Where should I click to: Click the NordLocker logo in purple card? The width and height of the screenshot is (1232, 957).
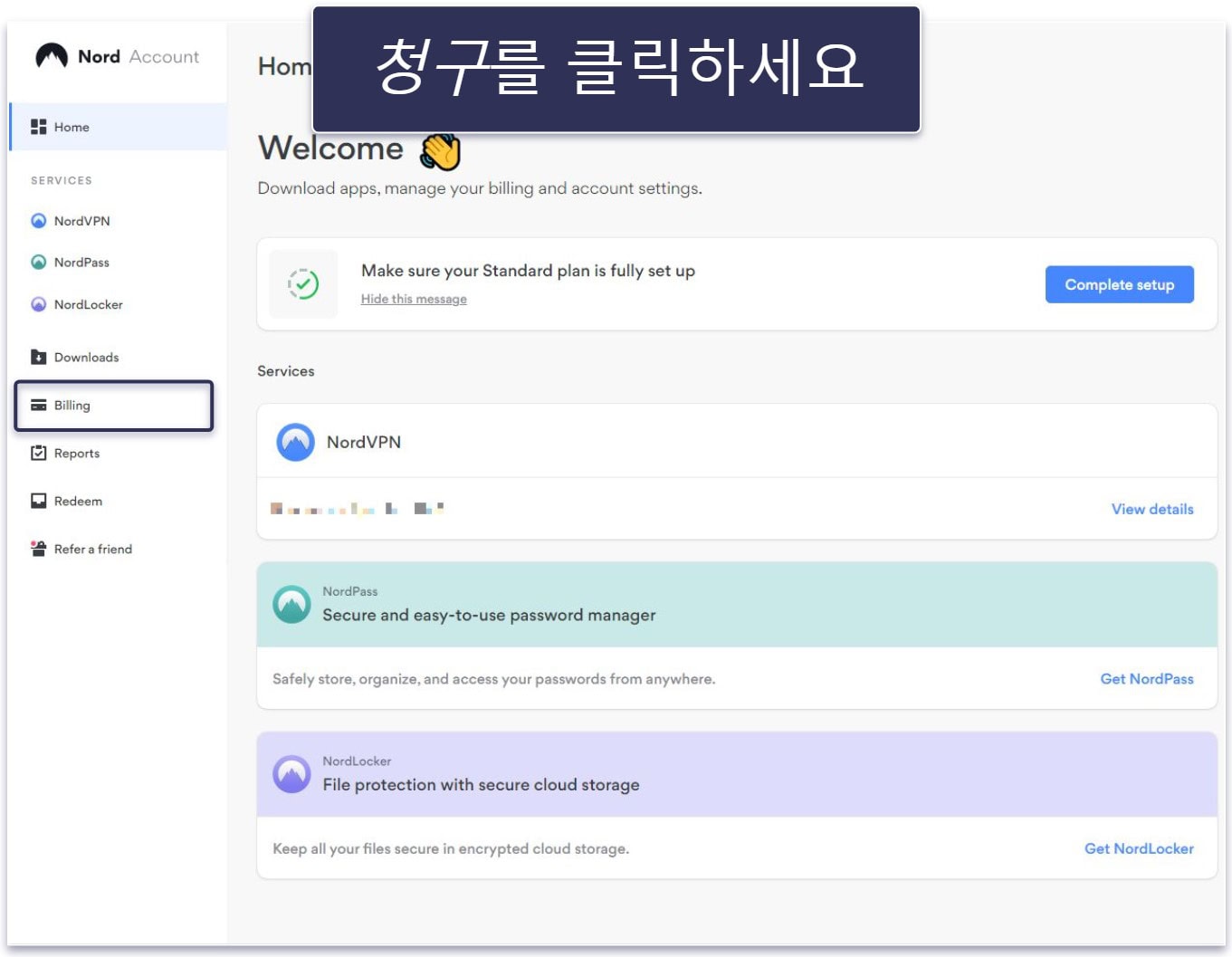coord(291,774)
